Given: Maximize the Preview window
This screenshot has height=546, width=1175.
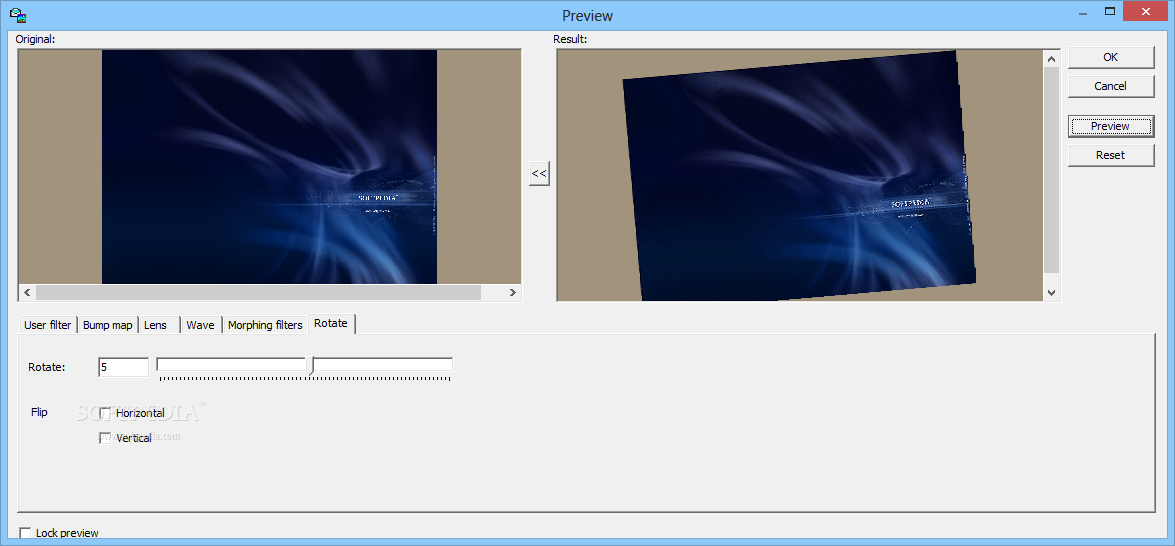Looking at the screenshot, I should [x=1110, y=10].
